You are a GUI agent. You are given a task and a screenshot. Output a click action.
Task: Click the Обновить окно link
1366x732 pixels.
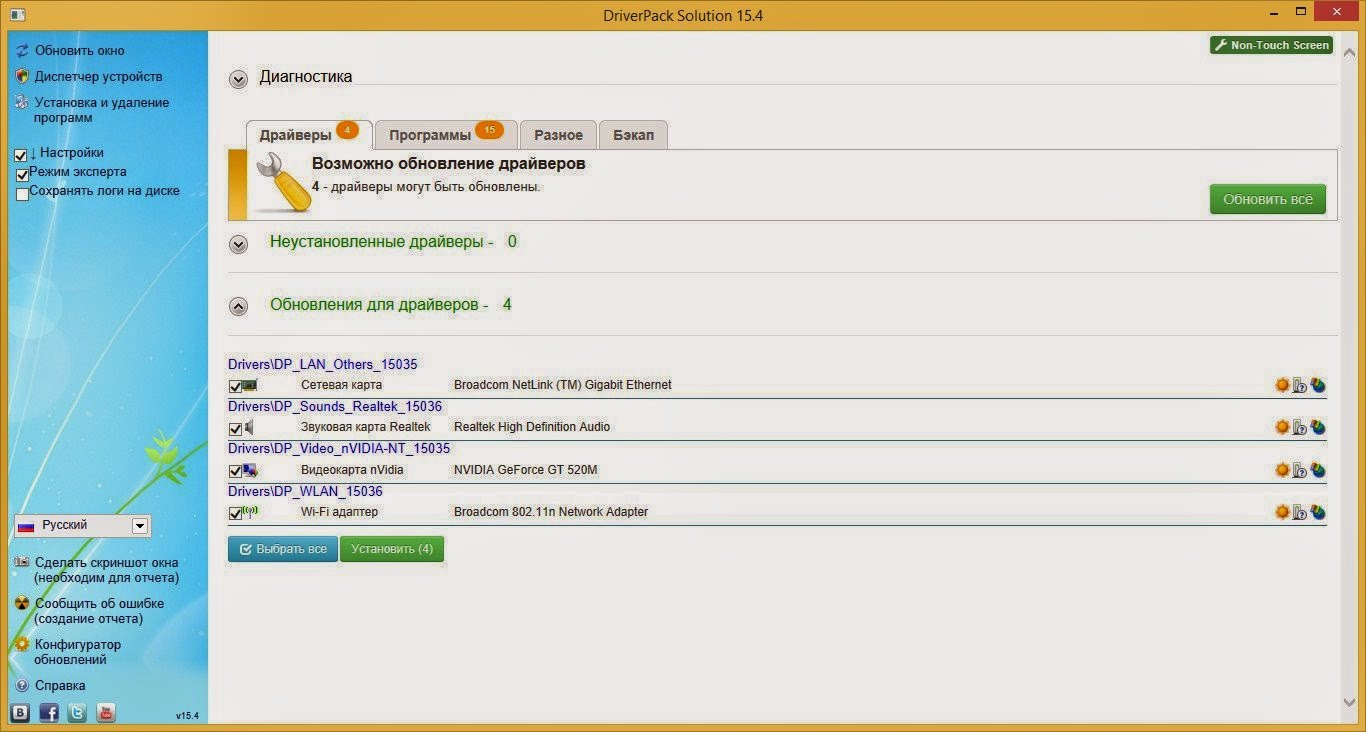(80, 50)
